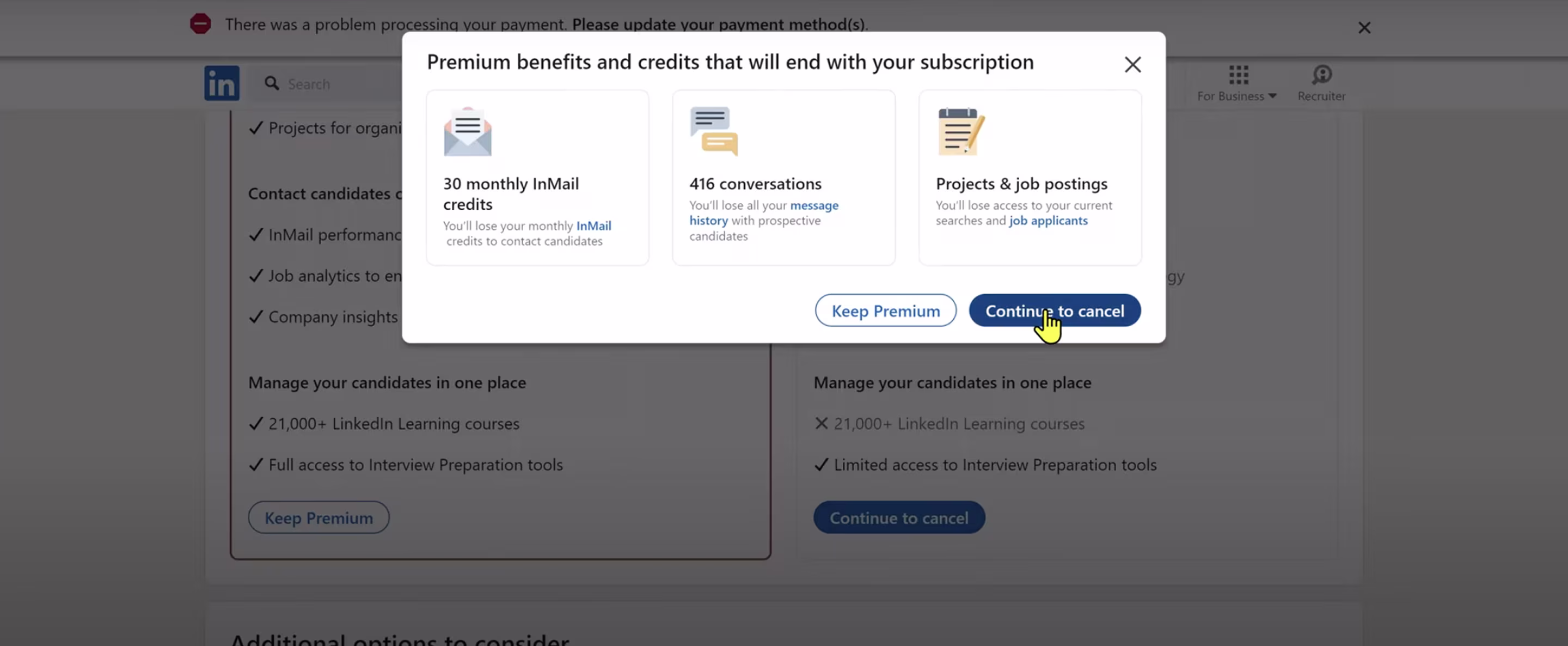Close the Premium benefits dialog
The height and width of the screenshot is (646, 1568).
pyautogui.click(x=1133, y=64)
